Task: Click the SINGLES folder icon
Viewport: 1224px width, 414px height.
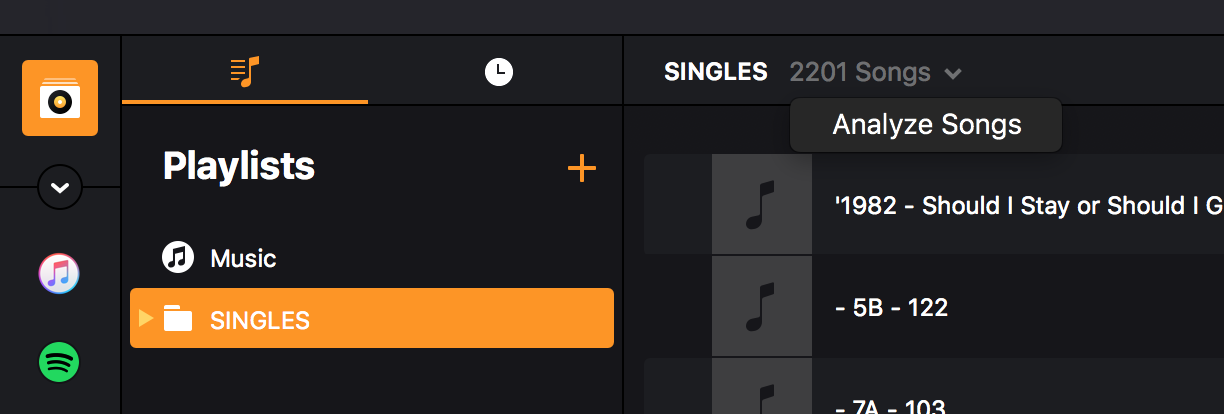Action: 178,320
